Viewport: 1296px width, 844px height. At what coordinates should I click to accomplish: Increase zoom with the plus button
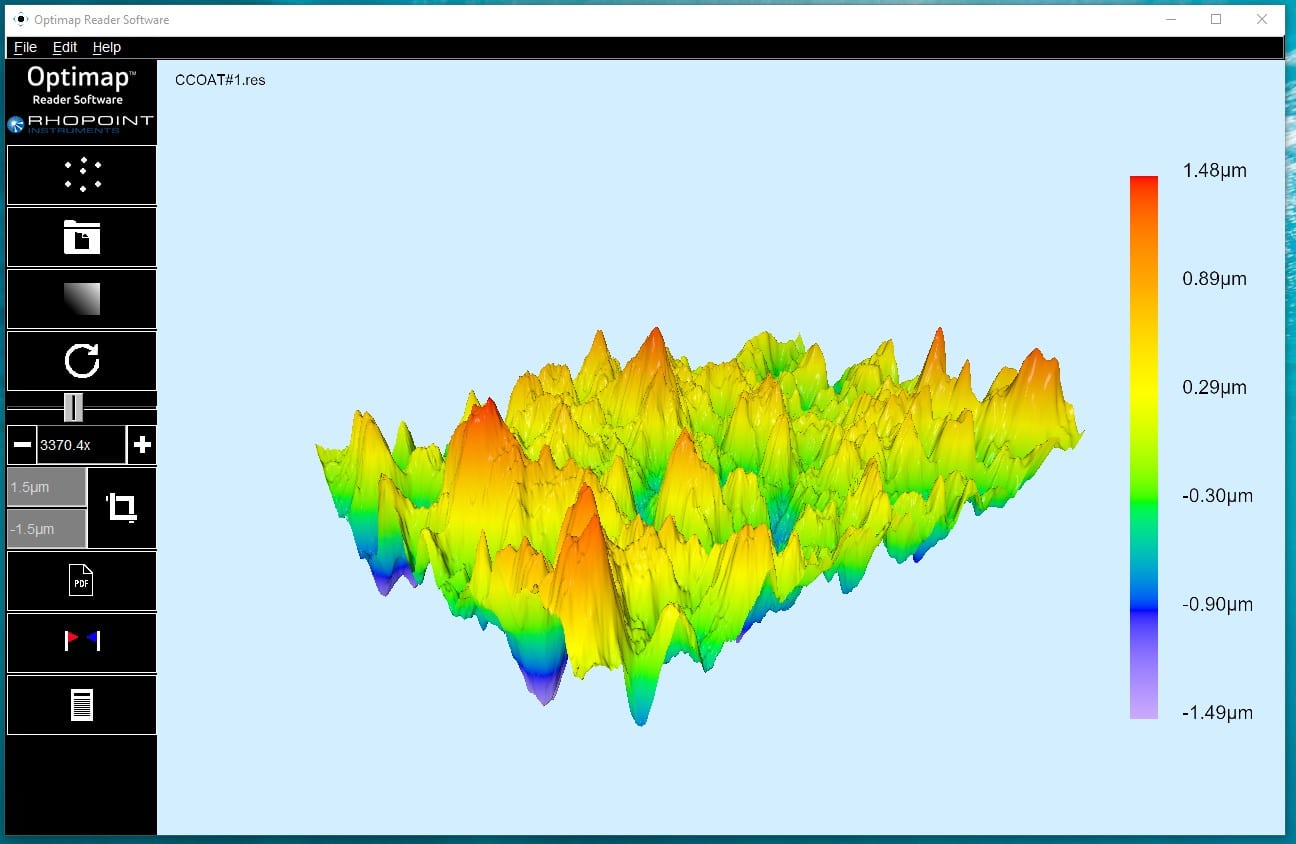142,445
